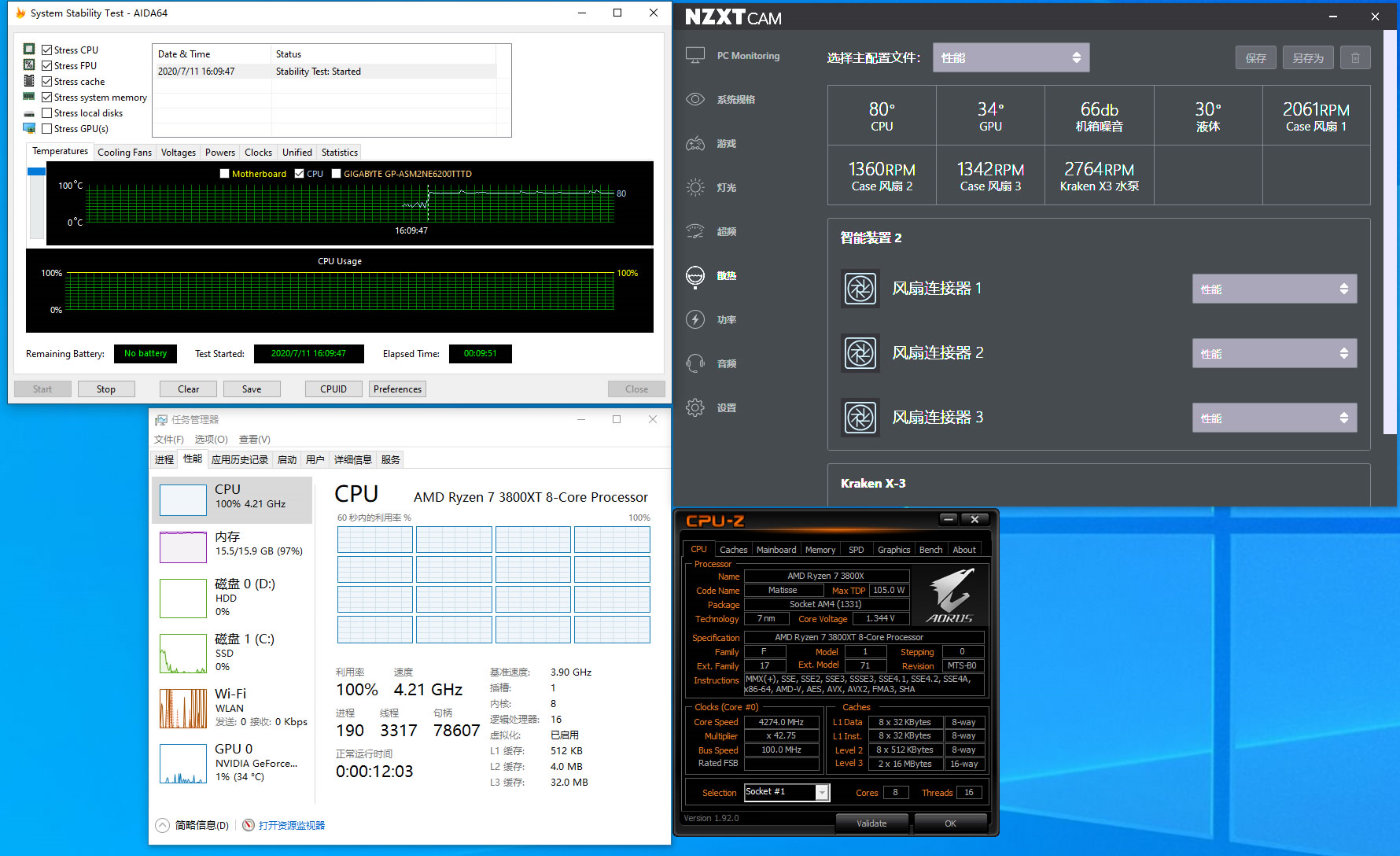Open 打开资源监视器 resource monitor link

[291, 825]
